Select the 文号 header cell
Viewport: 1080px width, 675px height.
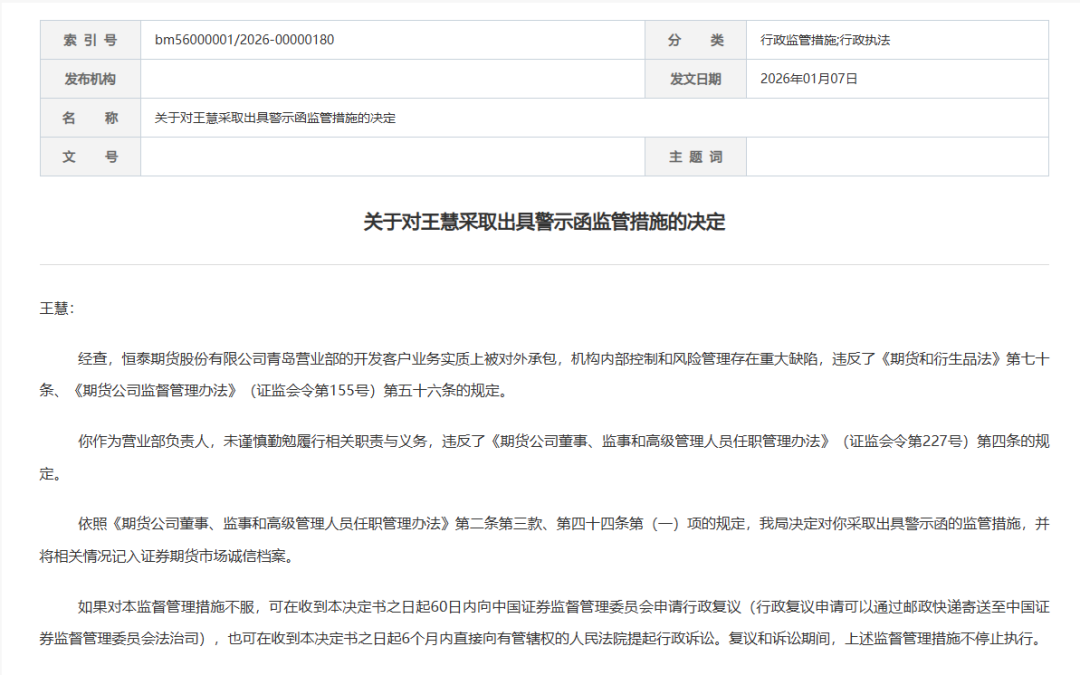point(89,157)
